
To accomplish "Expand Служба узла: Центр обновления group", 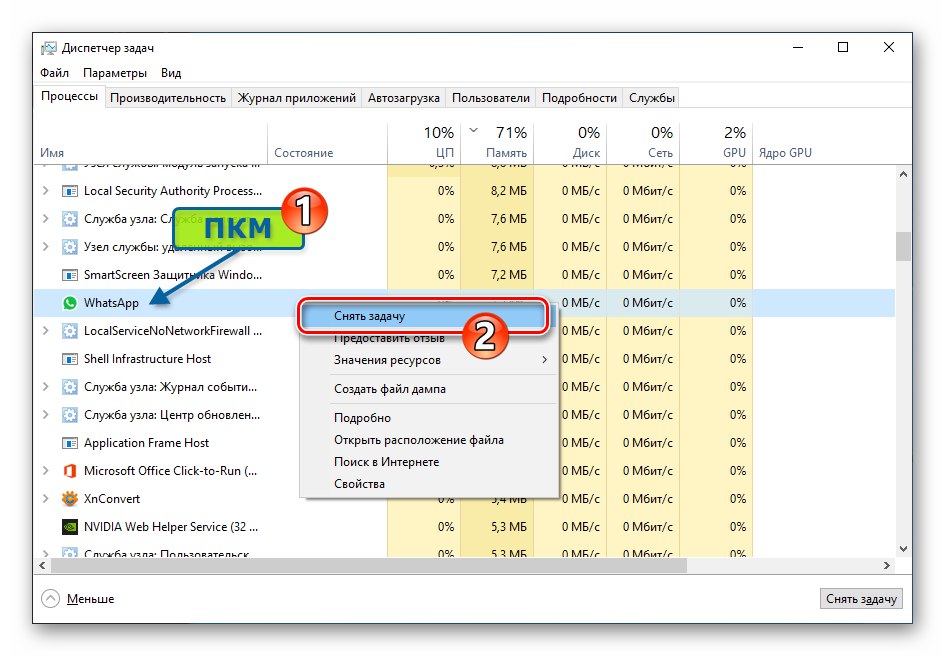I will [x=46, y=415].
